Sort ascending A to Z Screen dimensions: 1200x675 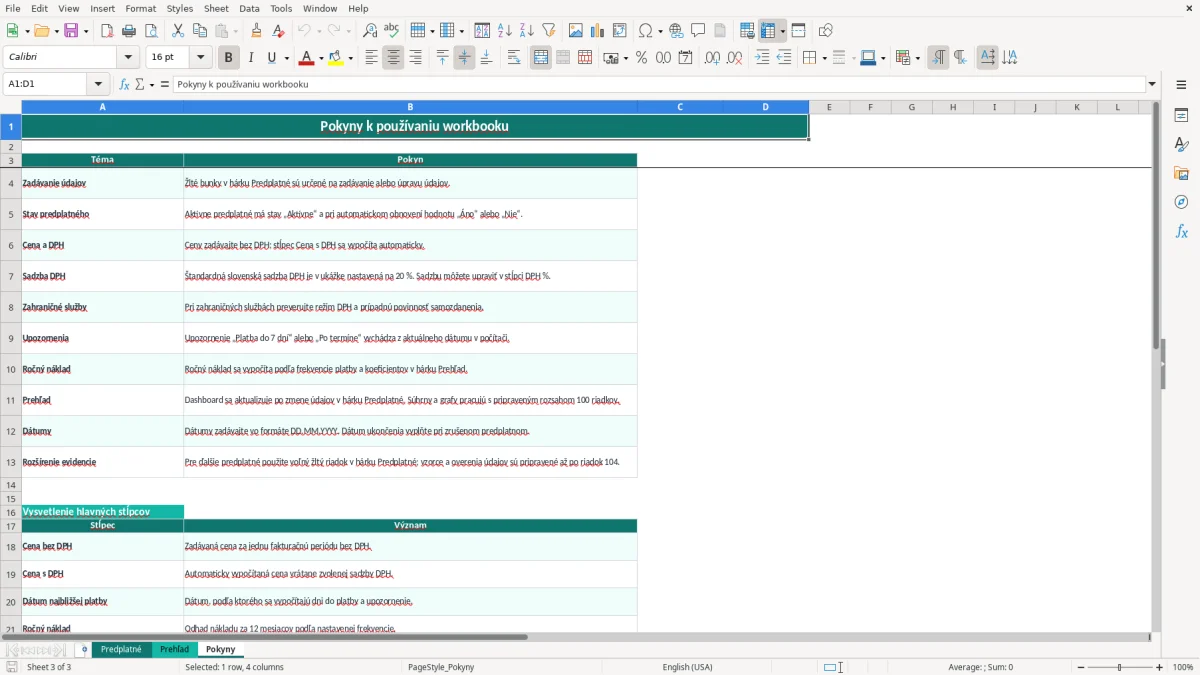pyautogui.click(x=505, y=31)
